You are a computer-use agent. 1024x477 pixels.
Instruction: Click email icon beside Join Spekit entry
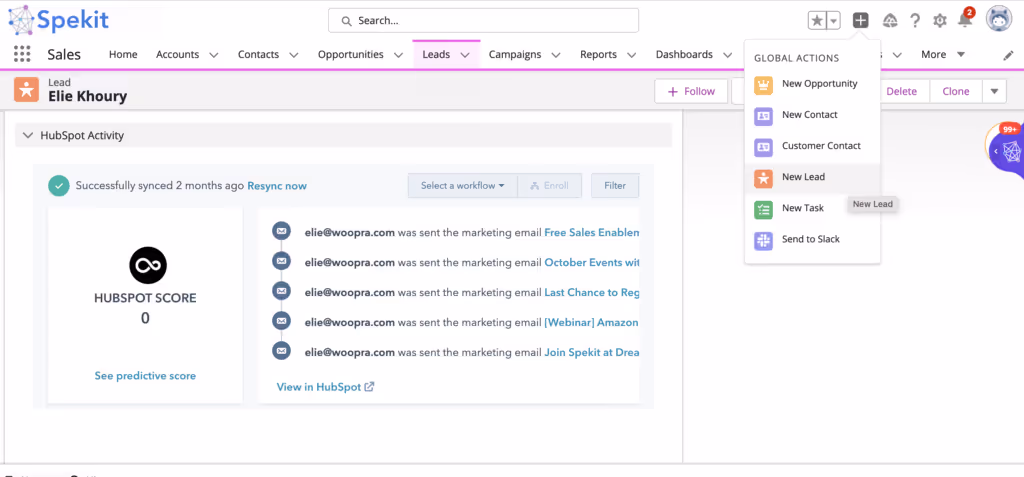(x=281, y=352)
